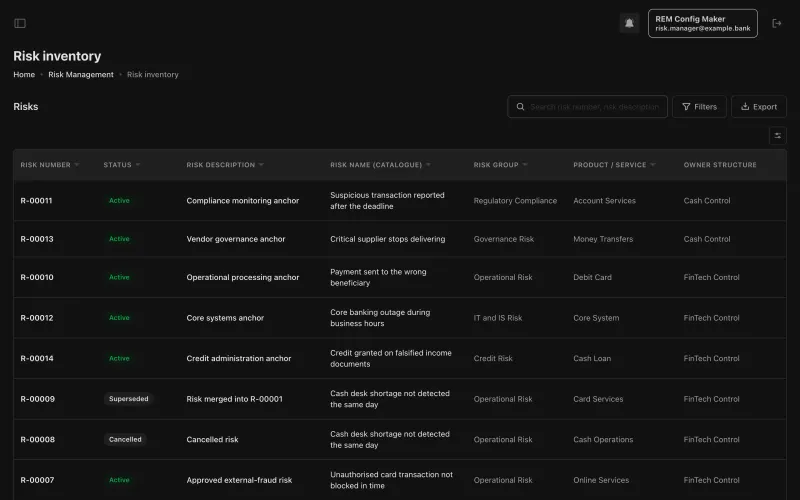Click the logout icon
Image resolution: width=800 pixels, height=500 pixels.
[777, 23]
